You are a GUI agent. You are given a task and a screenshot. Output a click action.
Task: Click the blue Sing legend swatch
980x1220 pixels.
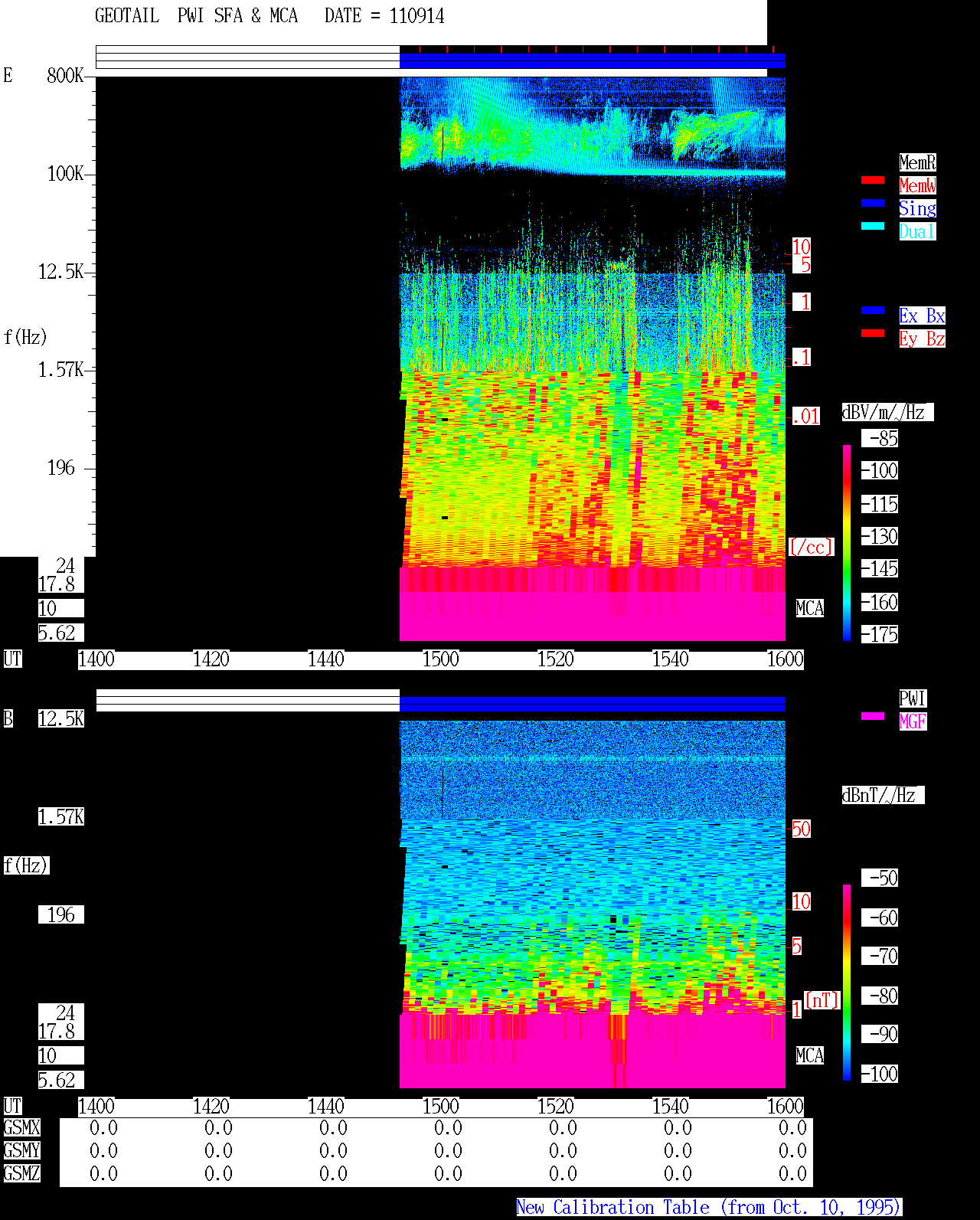(x=873, y=203)
